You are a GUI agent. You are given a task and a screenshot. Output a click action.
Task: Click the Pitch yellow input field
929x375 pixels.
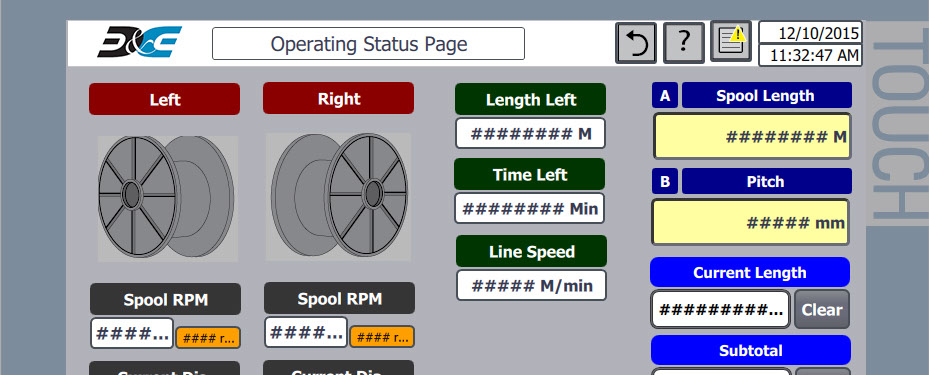tap(751, 222)
